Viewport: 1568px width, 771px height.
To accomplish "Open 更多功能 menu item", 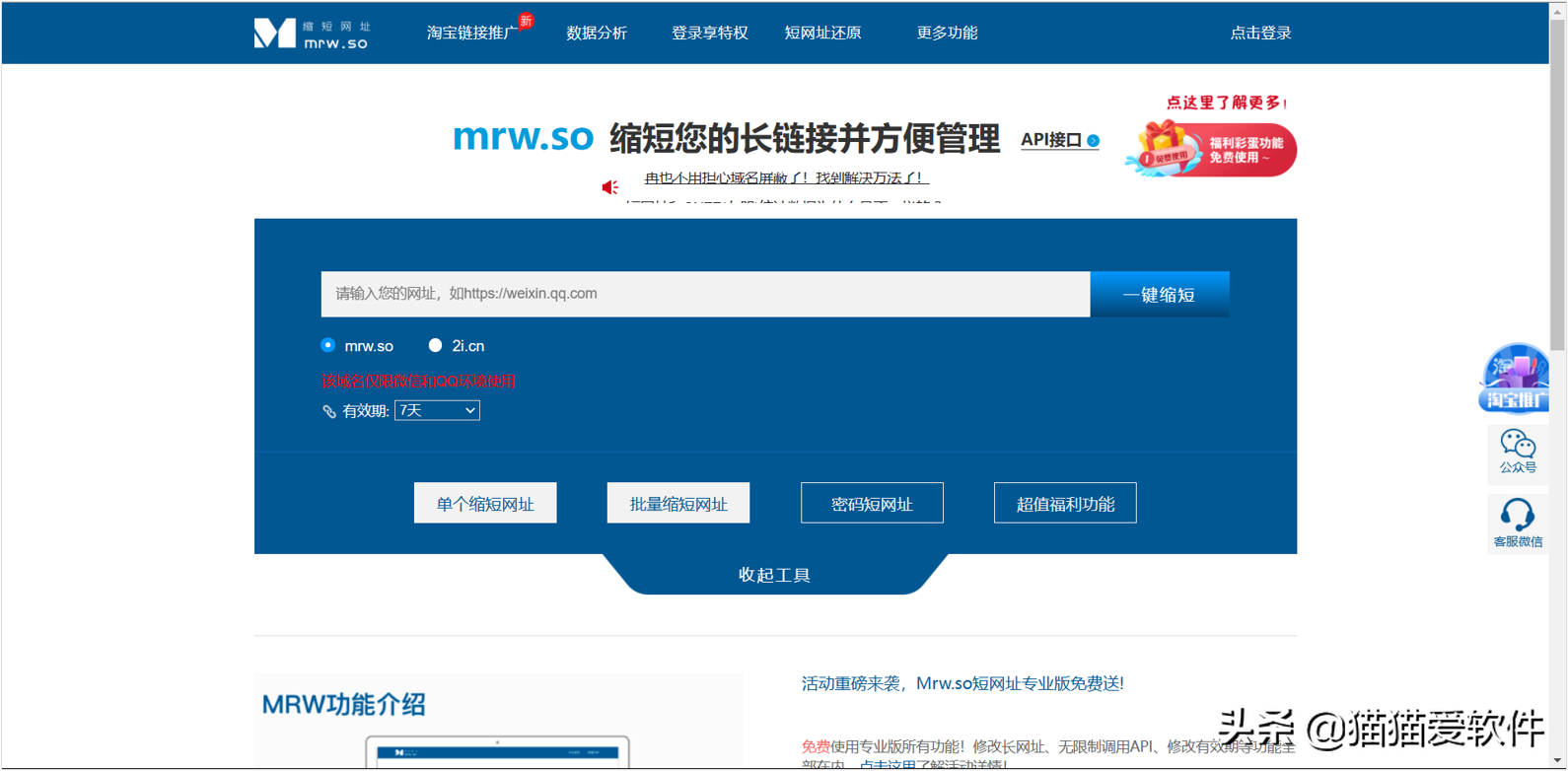I will 947,33.
